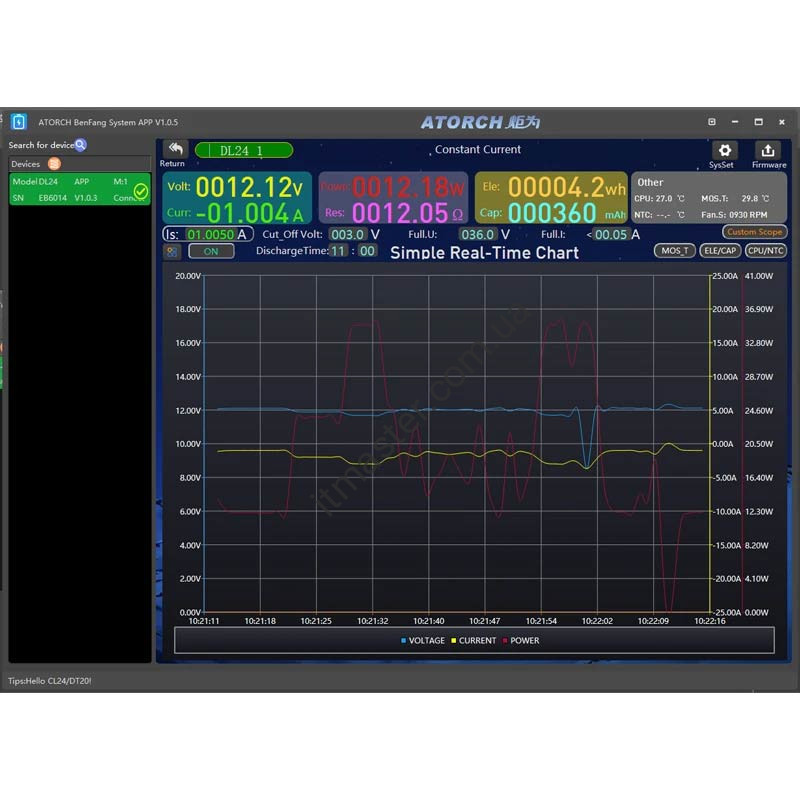The width and height of the screenshot is (800, 800).
Task: Toggle POWER series in chart legend
Action: 520,641
